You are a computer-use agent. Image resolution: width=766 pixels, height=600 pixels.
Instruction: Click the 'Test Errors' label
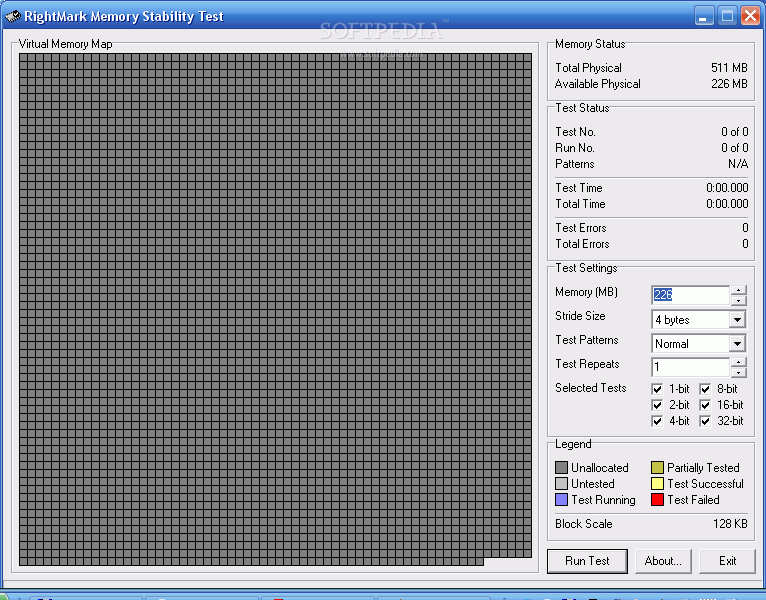tap(580, 228)
